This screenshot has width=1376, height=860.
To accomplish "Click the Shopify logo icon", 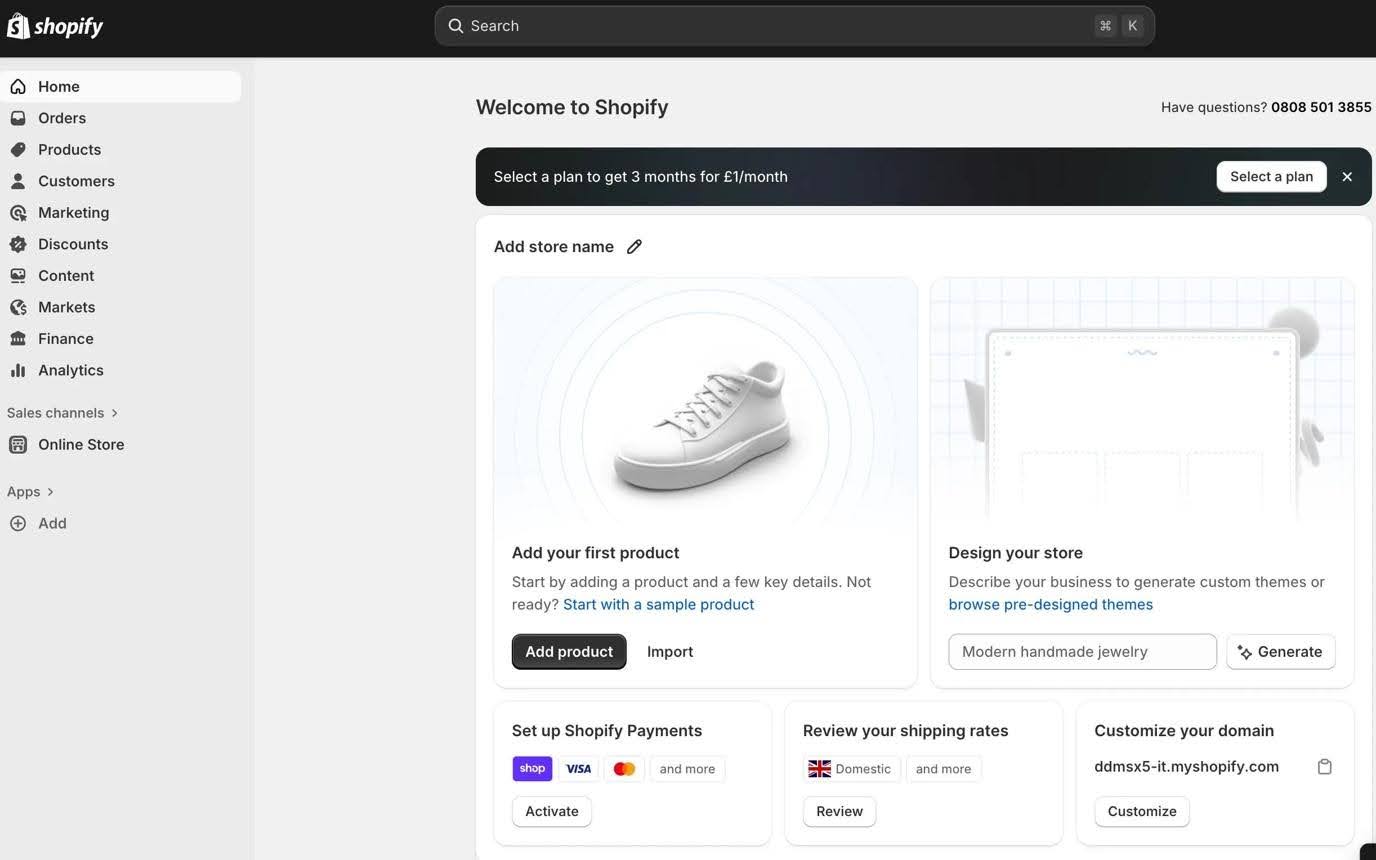I will pyautogui.click(x=18, y=26).
